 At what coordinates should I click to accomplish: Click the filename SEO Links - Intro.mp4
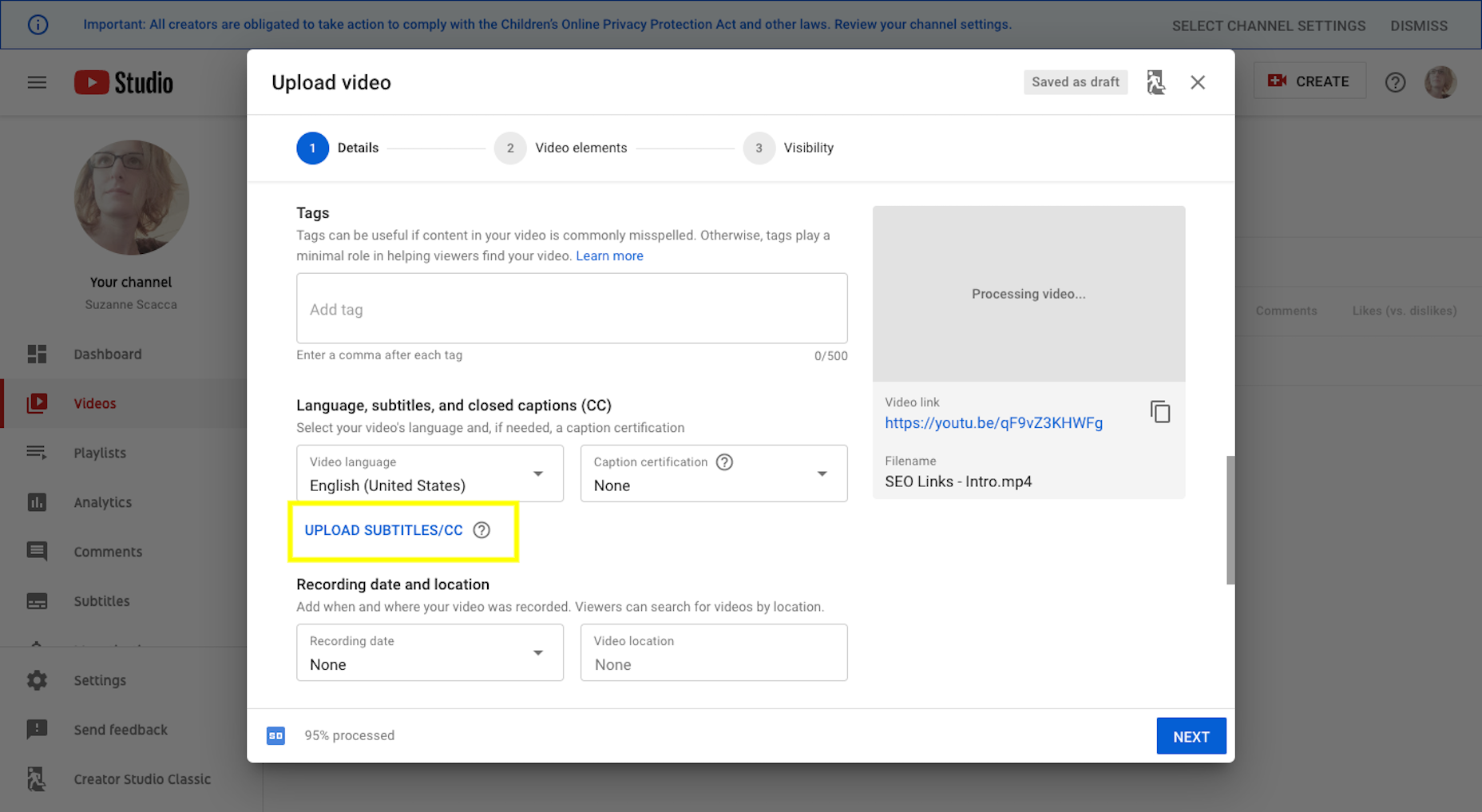point(958,481)
